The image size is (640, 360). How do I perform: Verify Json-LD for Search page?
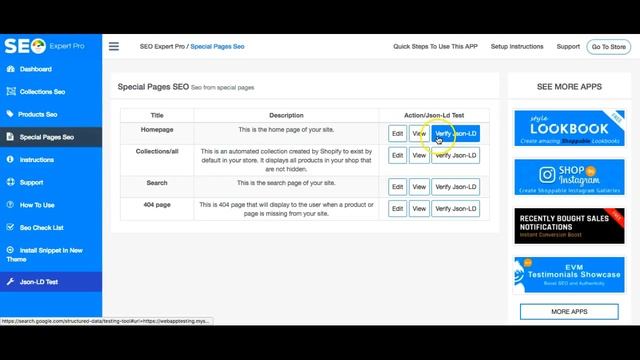point(456,187)
